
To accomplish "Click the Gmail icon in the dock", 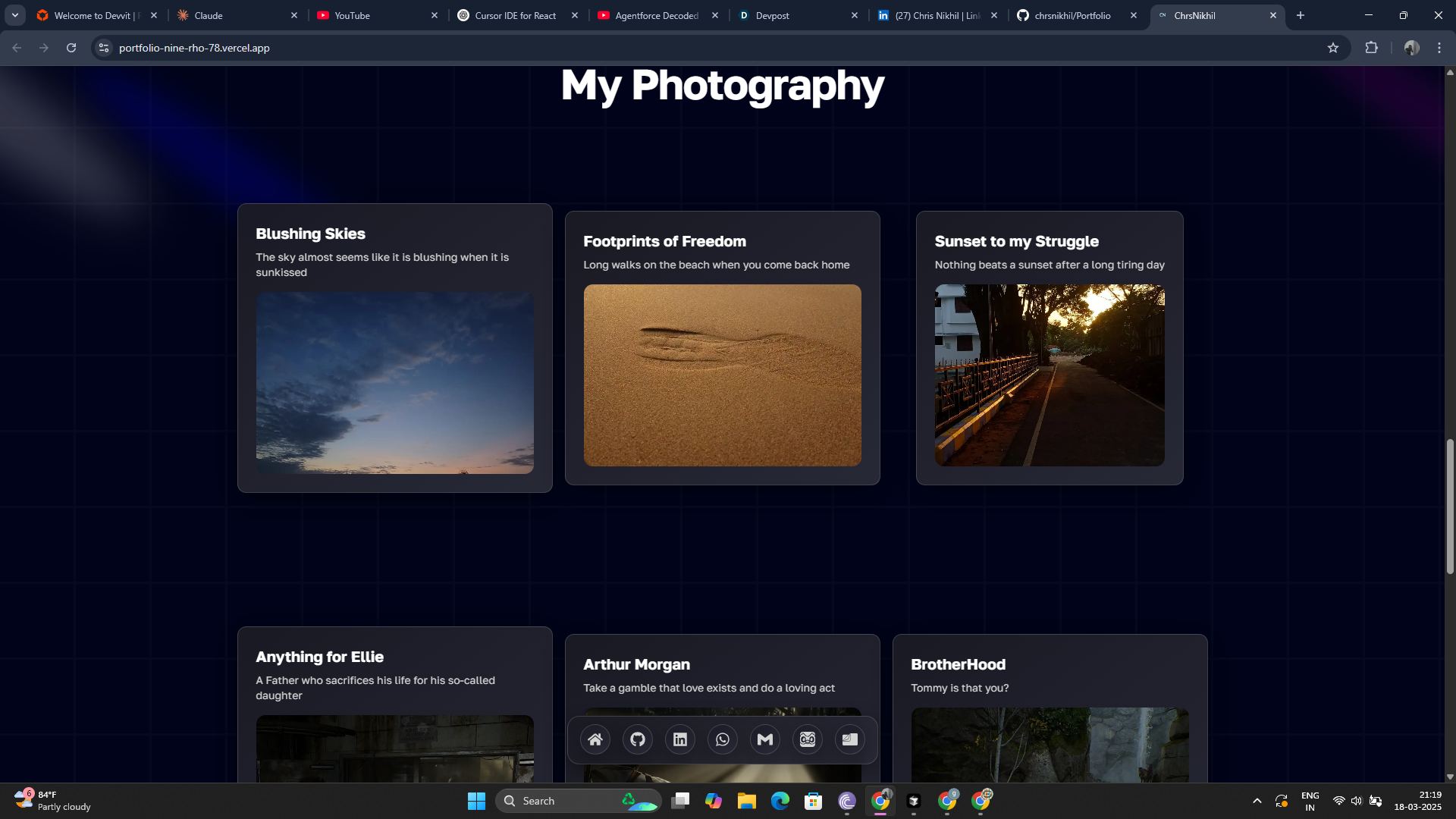I will pos(765,739).
